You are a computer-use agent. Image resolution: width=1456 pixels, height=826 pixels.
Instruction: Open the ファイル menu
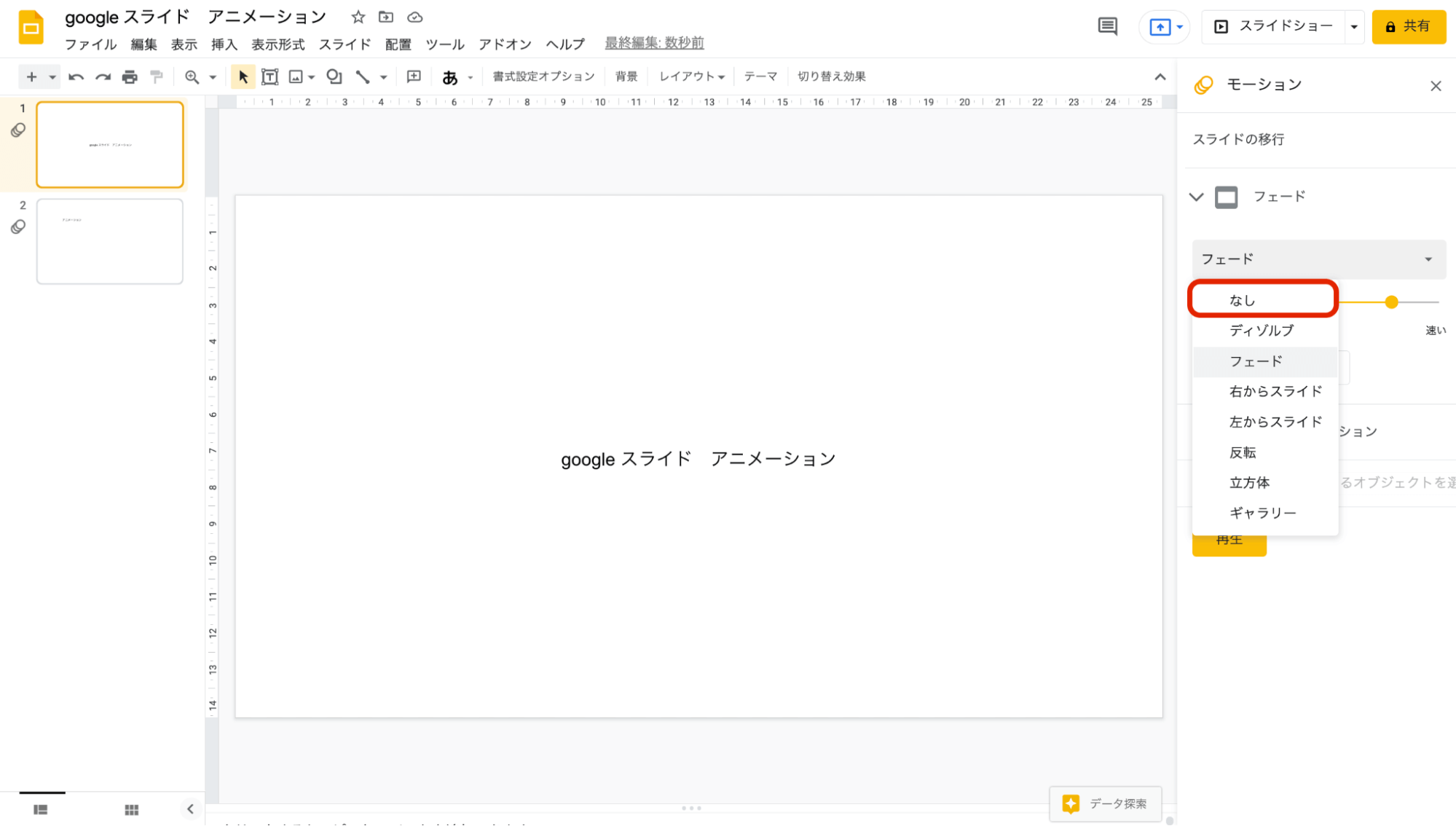point(90,44)
